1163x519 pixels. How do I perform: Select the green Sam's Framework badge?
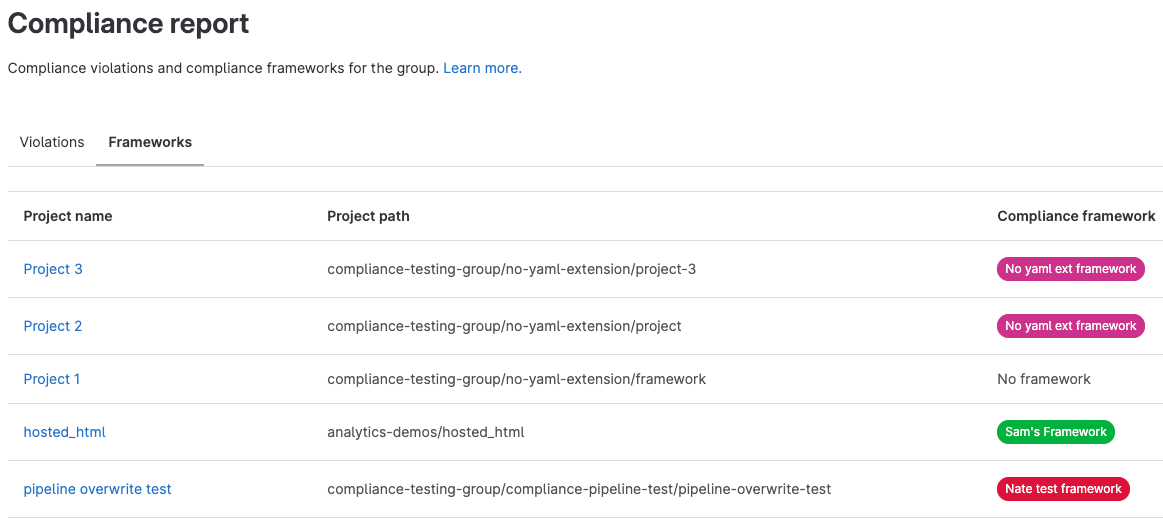(x=1055, y=432)
